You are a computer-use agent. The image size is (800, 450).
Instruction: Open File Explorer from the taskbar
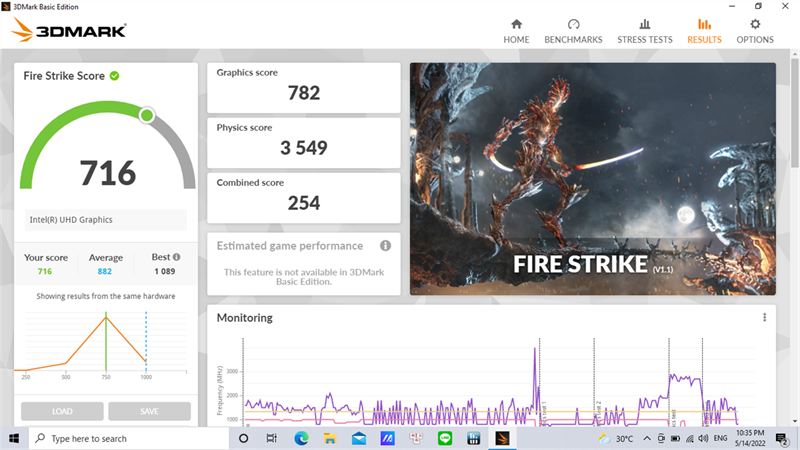(330, 439)
